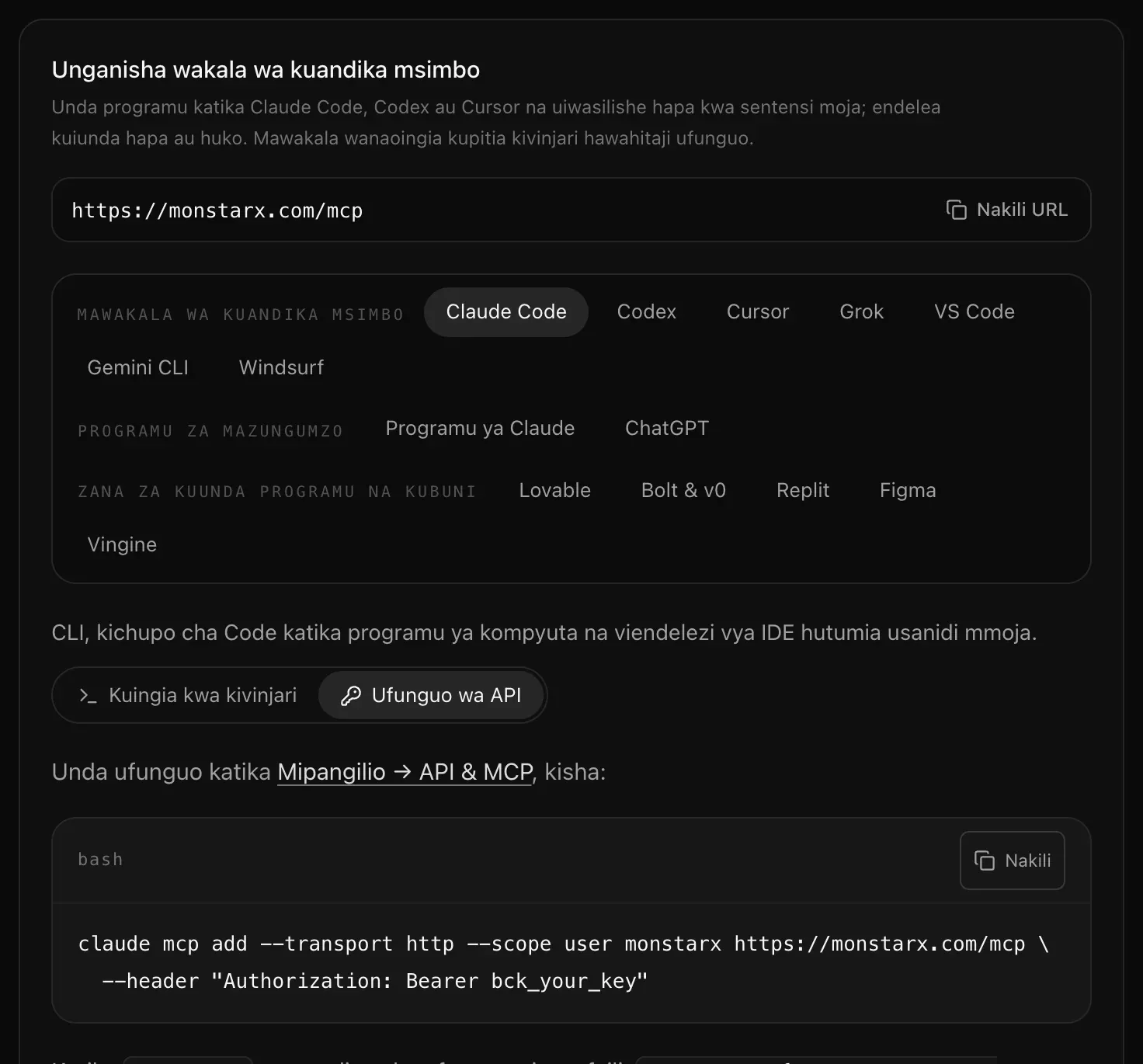The height and width of the screenshot is (1064, 1143).
Task: Click the bash language label
Action: point(100,860)
